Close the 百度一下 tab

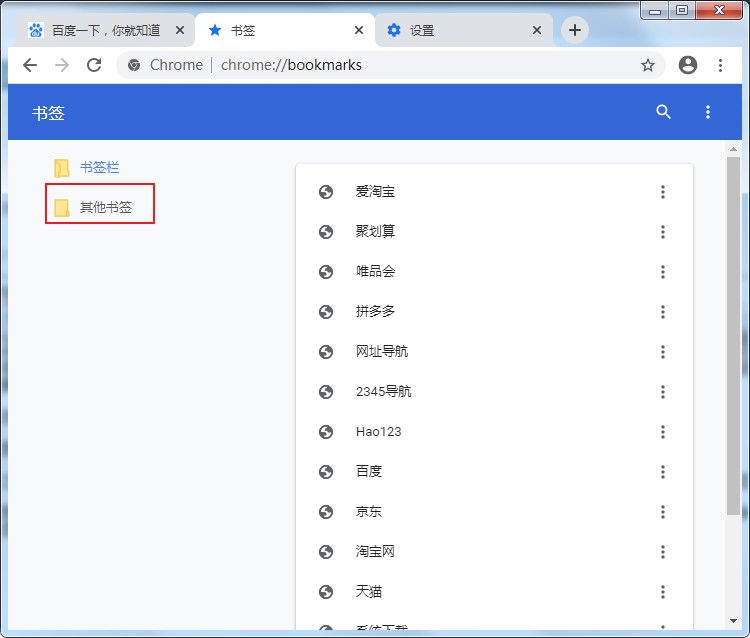tap(180, 30)
